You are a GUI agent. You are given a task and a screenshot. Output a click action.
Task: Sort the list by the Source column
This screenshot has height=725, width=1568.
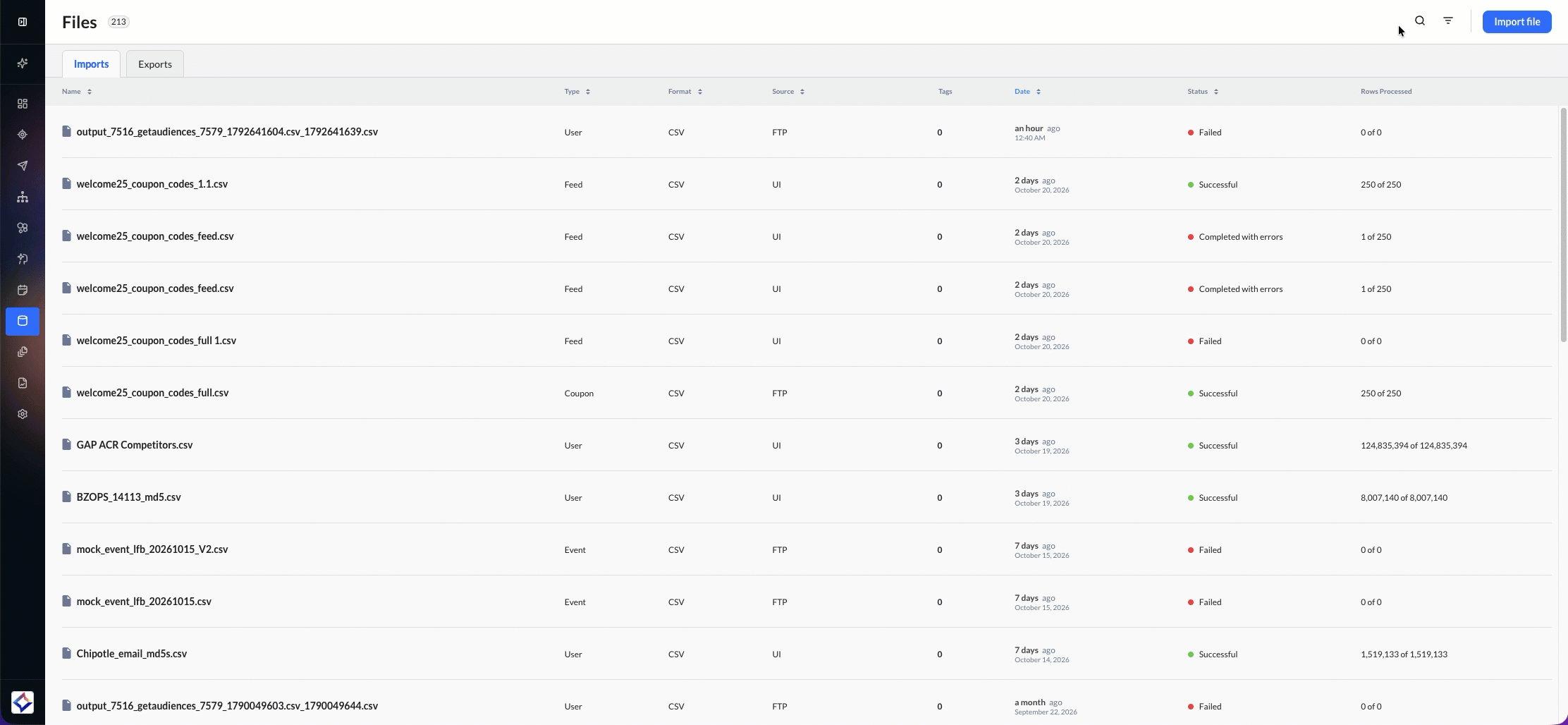click(x=788, y=92)
